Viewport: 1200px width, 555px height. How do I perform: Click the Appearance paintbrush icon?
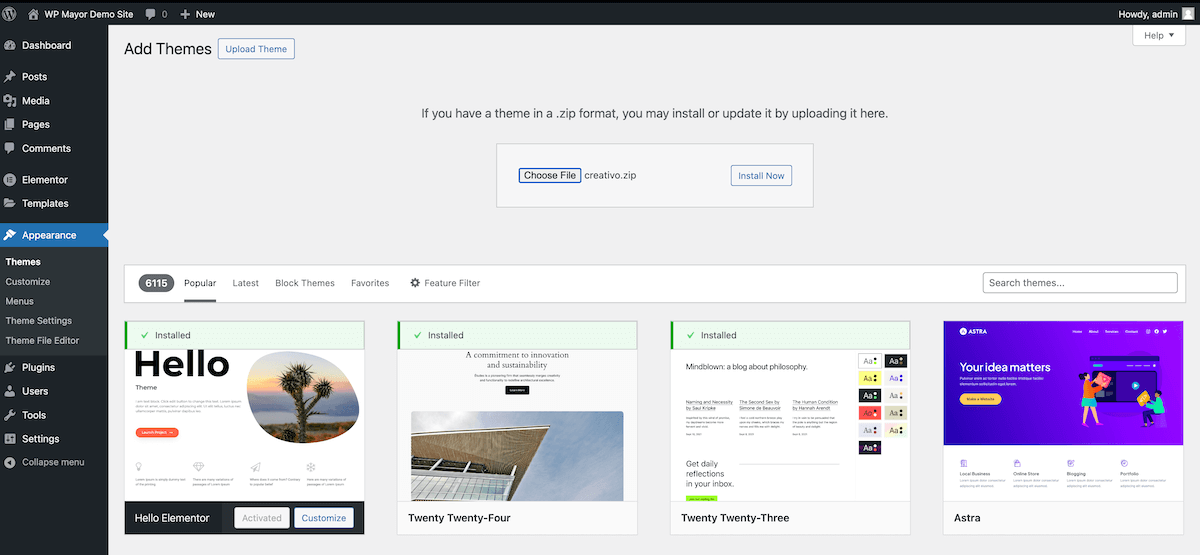pyautogui.click(x=10, y=236)
